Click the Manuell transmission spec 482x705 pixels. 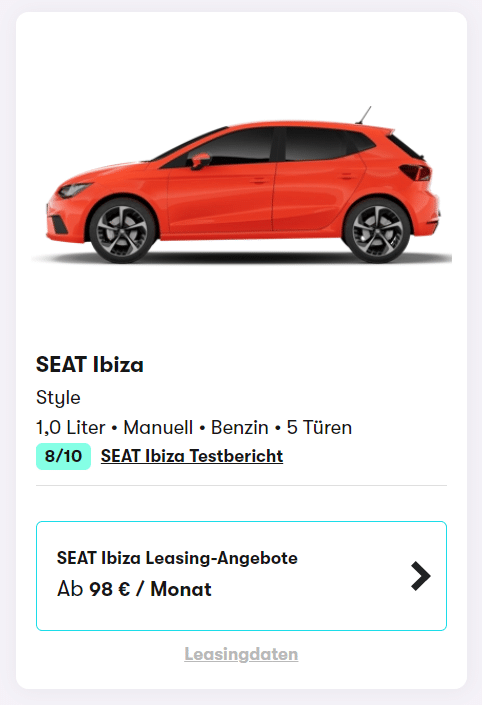coord(158,428)
